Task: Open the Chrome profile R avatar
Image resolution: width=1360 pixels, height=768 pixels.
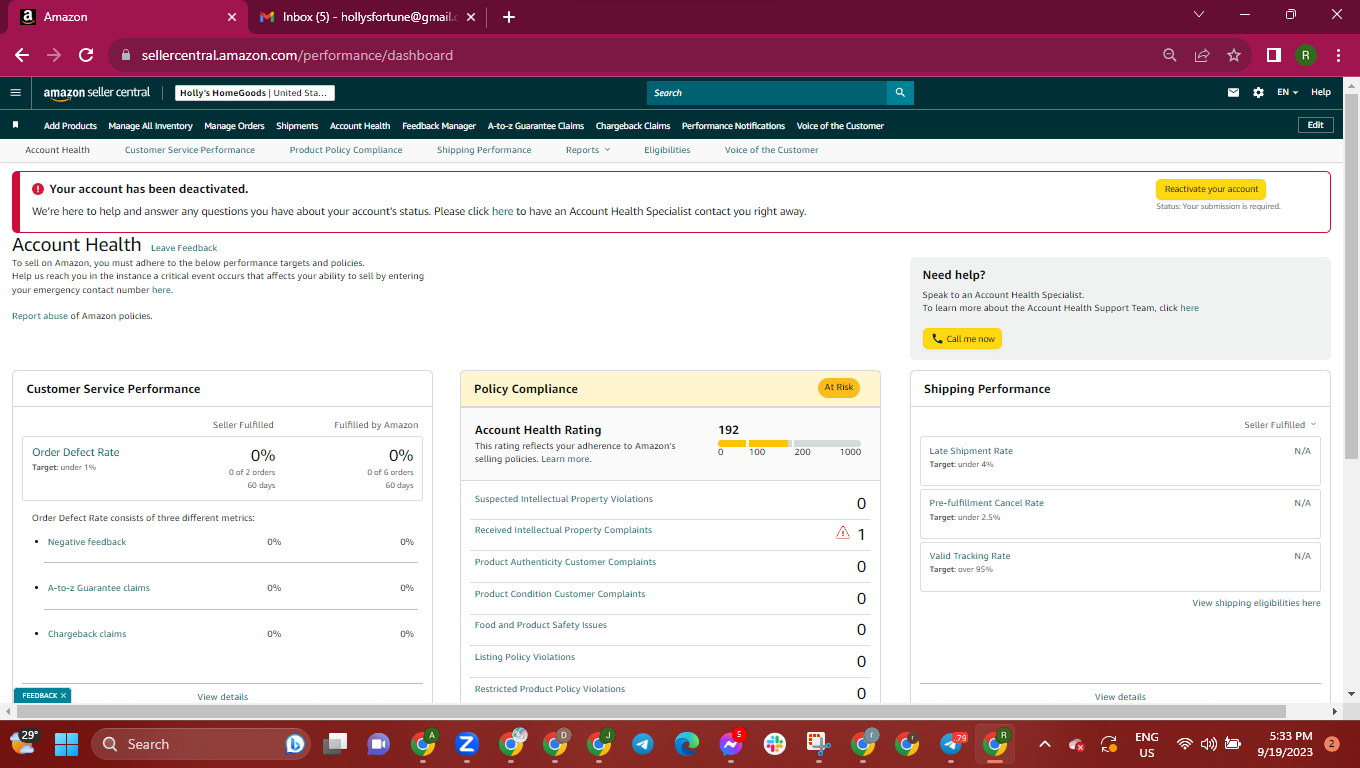Action: (x=1306, y=55)
